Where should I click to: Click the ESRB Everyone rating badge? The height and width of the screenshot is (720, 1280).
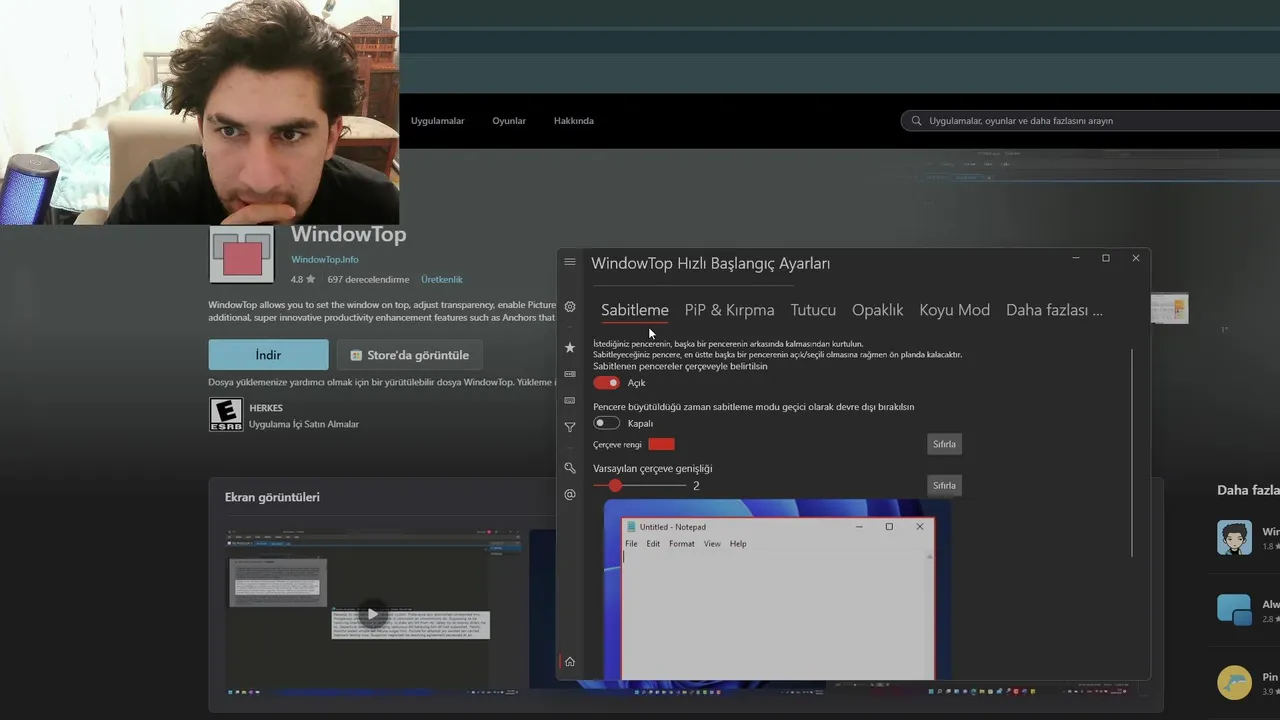coord(226,415)
